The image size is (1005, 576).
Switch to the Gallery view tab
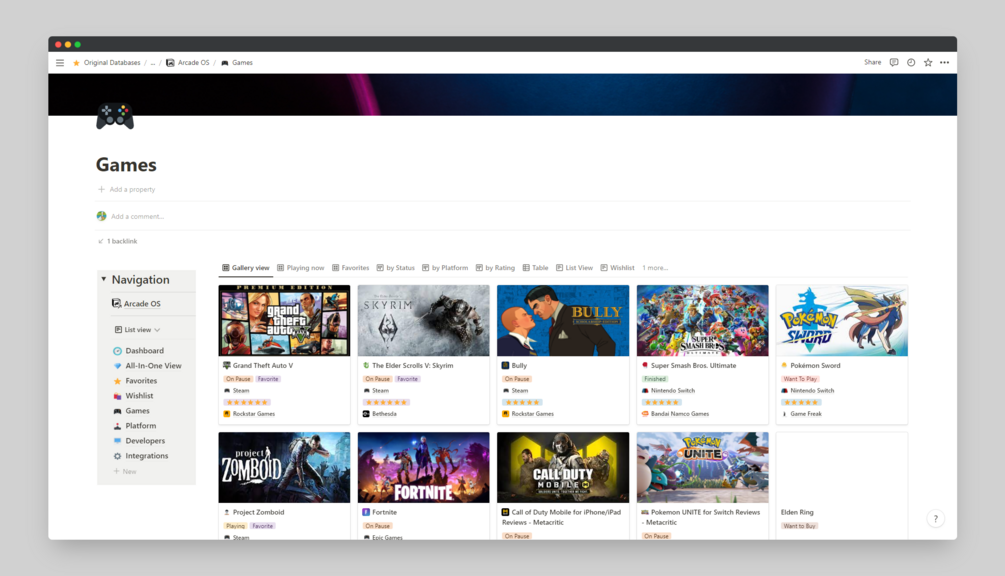(245, 268)
